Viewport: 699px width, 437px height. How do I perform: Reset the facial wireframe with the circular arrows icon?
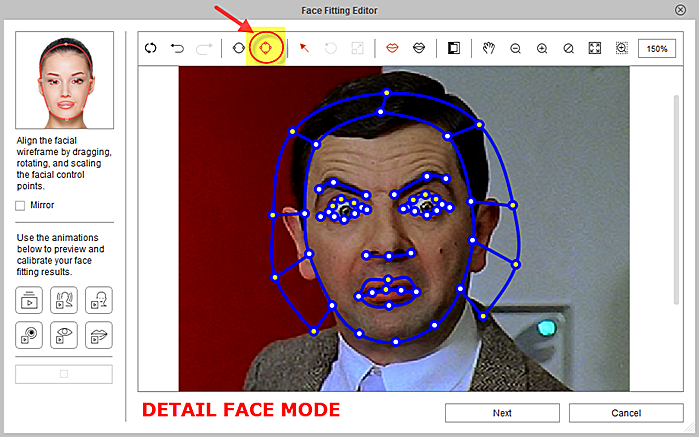[151, 48]
